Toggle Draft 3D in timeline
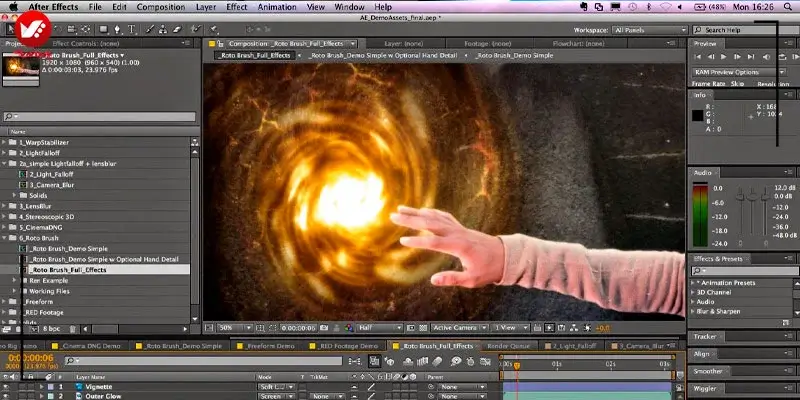This screenshot has height=400, width=800. 389,361
